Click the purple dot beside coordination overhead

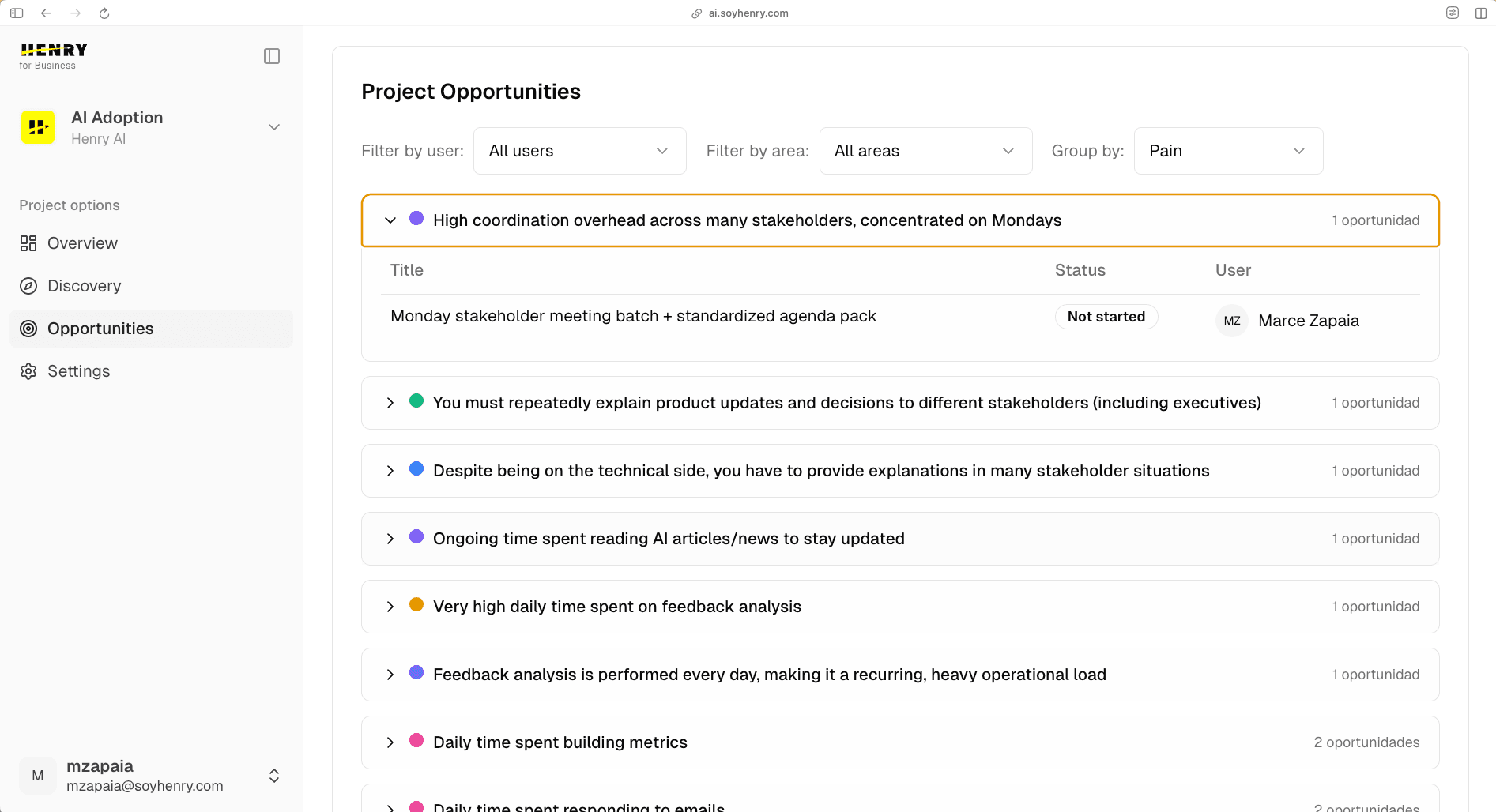[x=416, y=219]
